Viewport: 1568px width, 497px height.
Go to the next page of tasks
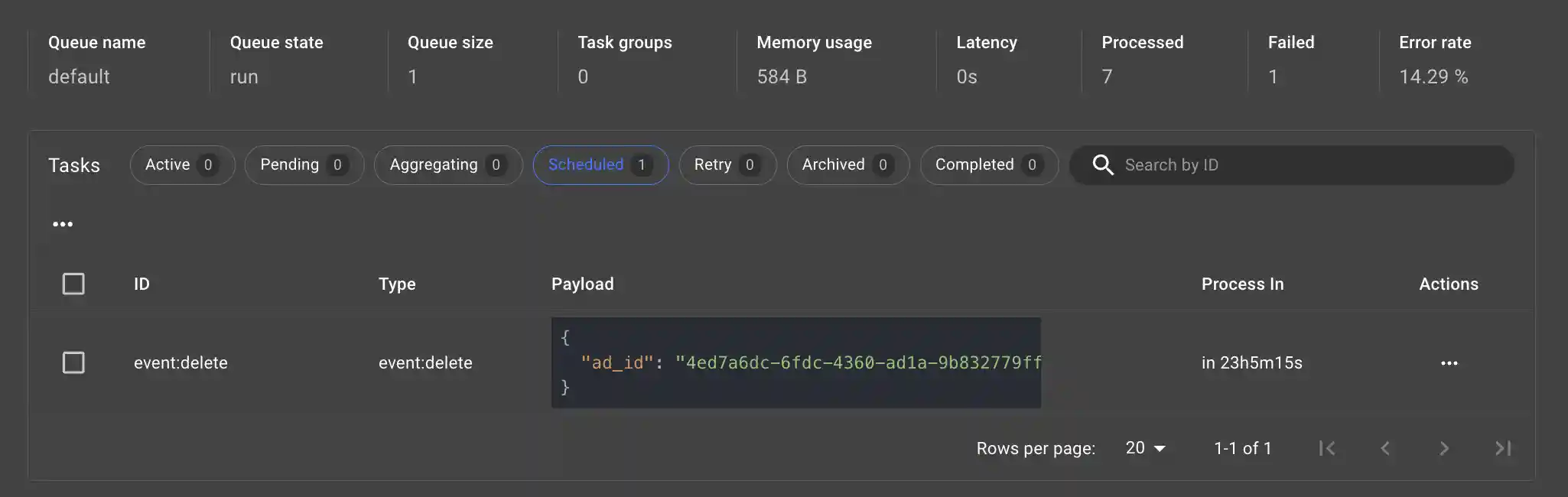[1443, 448]
